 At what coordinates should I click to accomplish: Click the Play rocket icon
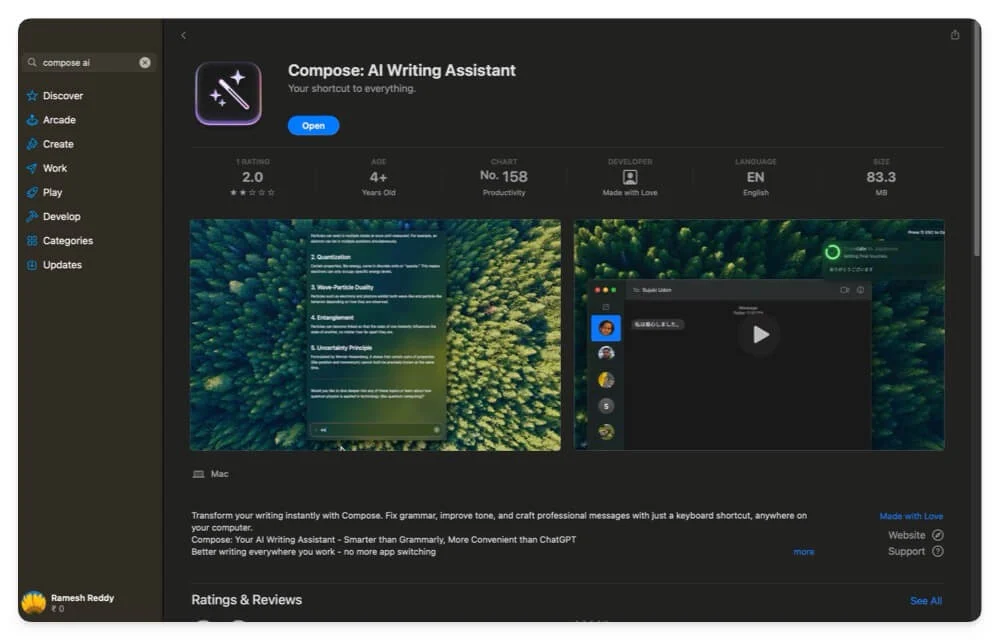(x=32, y=193)
